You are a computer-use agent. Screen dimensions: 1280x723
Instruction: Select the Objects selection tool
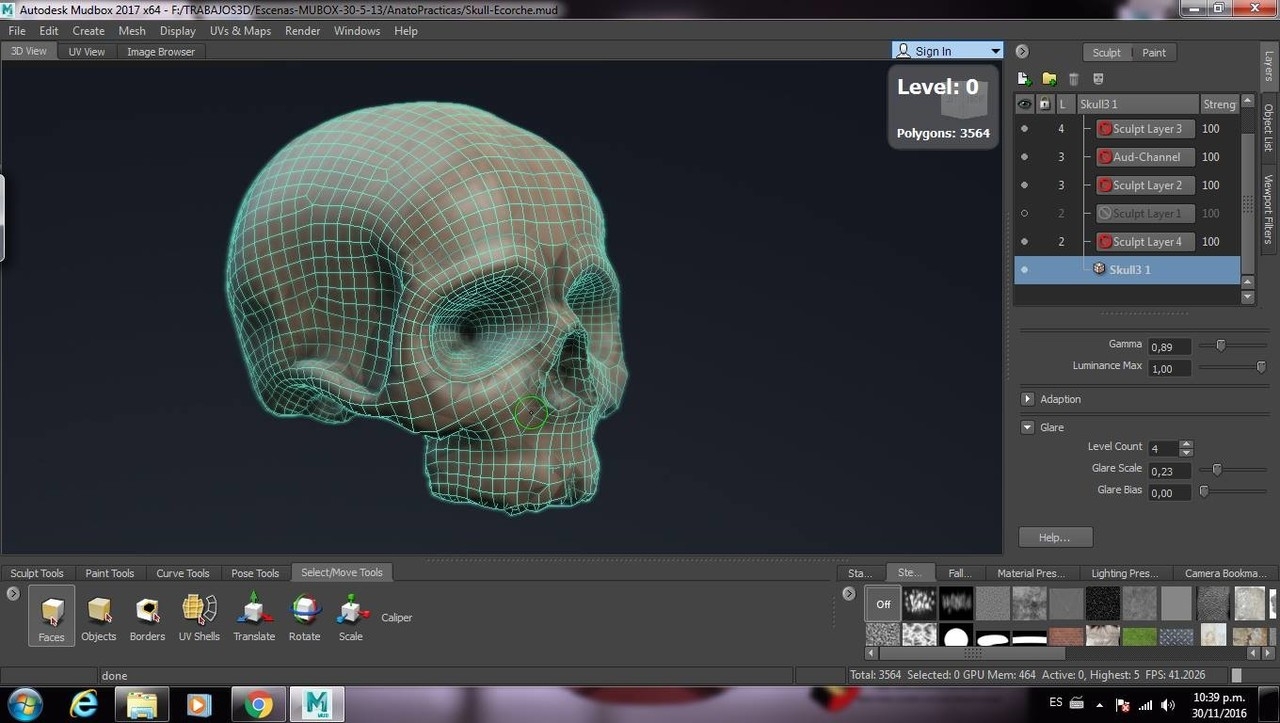(98, 617)
